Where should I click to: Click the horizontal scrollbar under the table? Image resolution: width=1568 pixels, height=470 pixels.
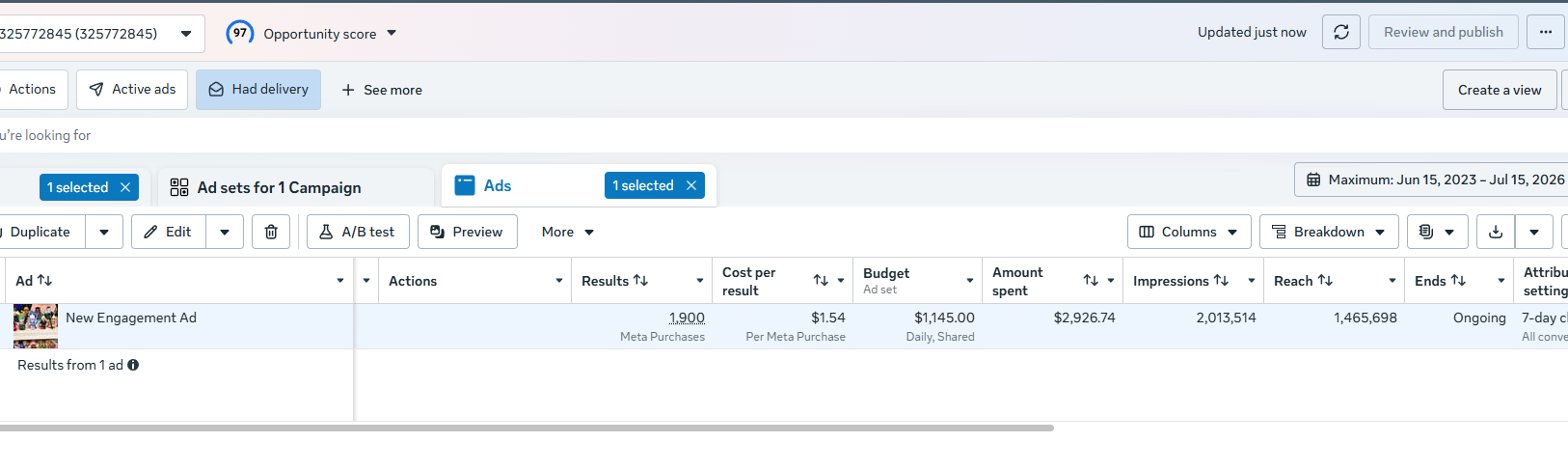coord(526,428)
